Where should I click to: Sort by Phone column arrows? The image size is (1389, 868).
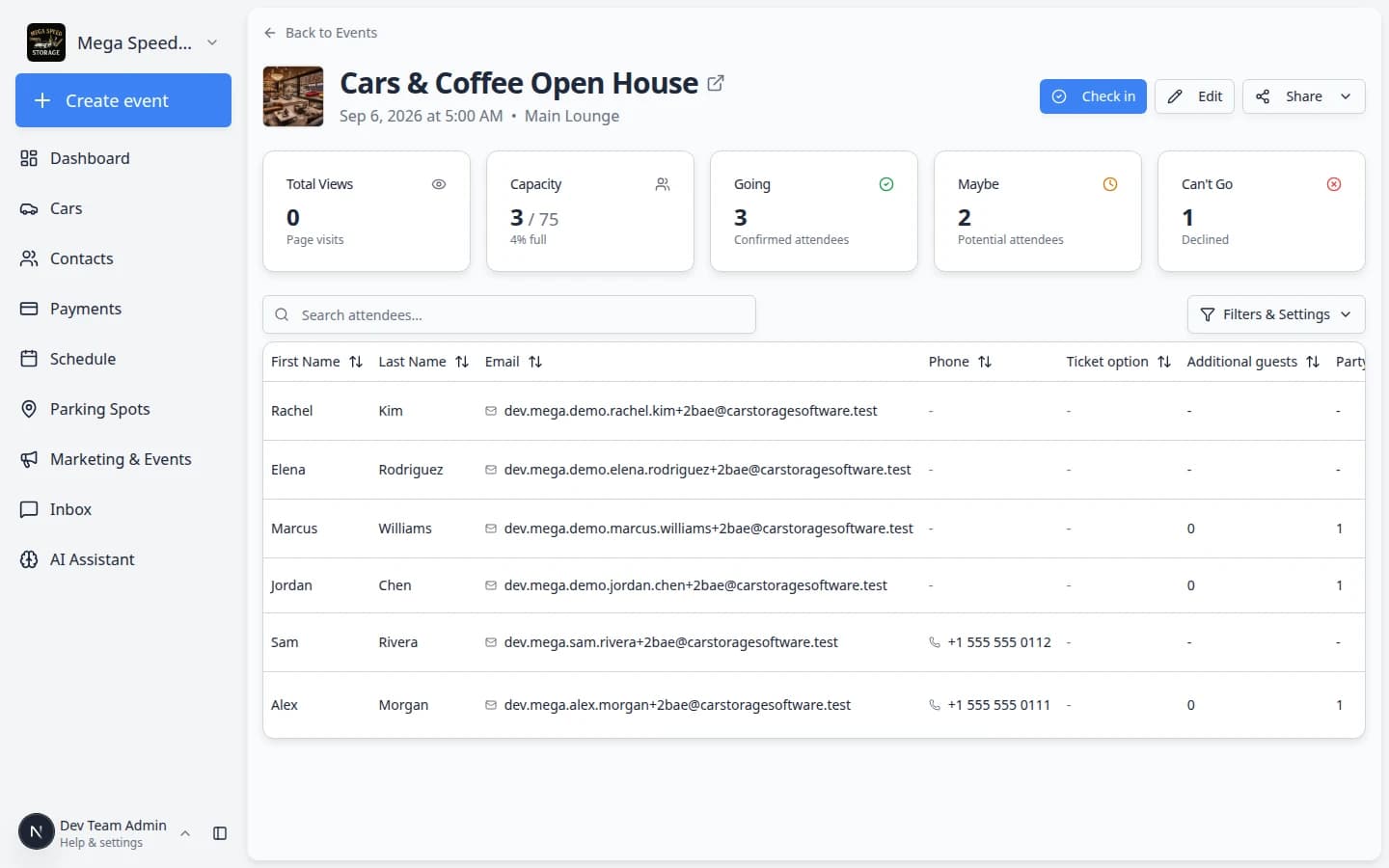pyautogui.click(x=985, y=362)
